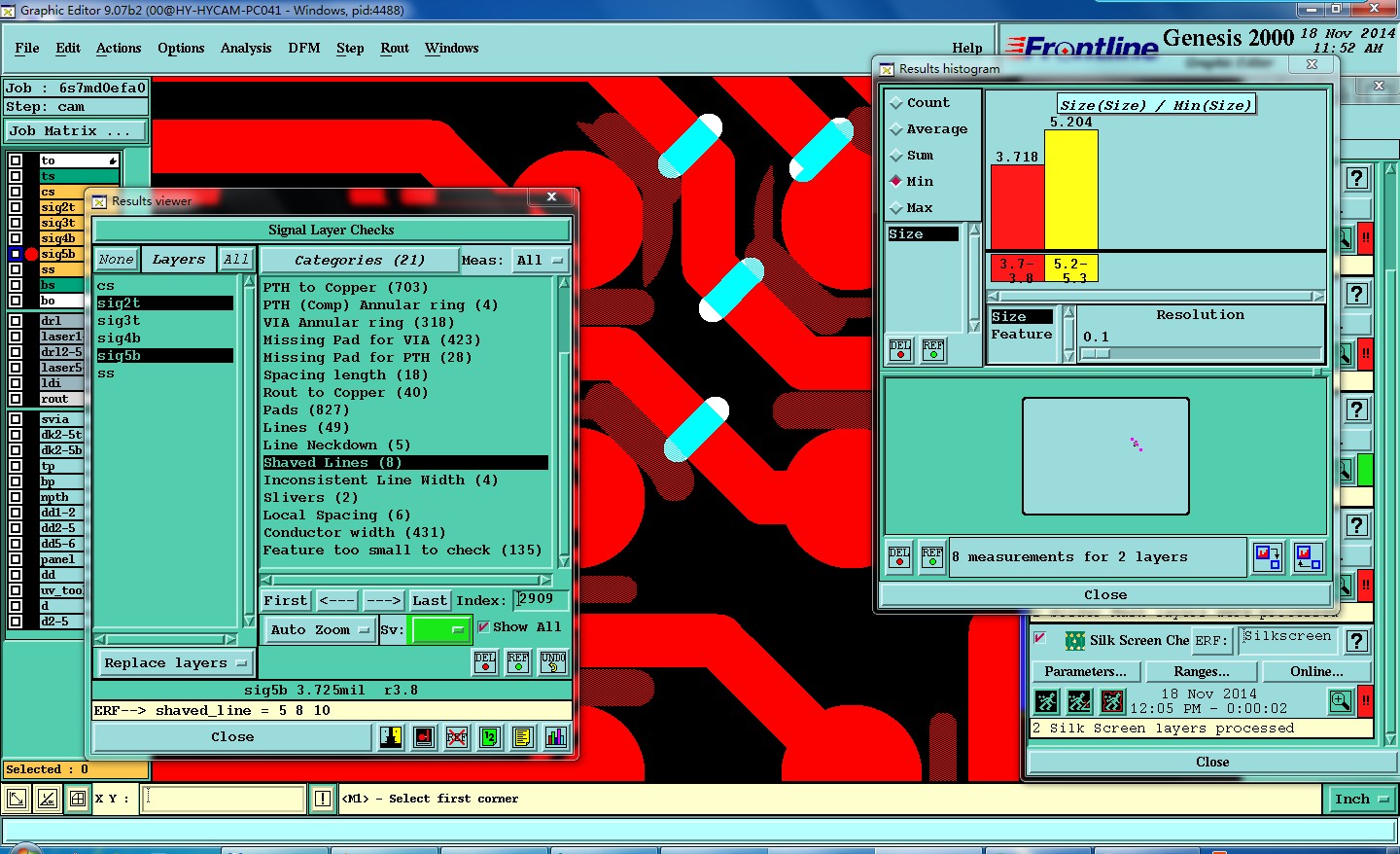Viewport: 1400px width, 854px height.
Task: Click the Index input field
Action: tap(541, 600)
